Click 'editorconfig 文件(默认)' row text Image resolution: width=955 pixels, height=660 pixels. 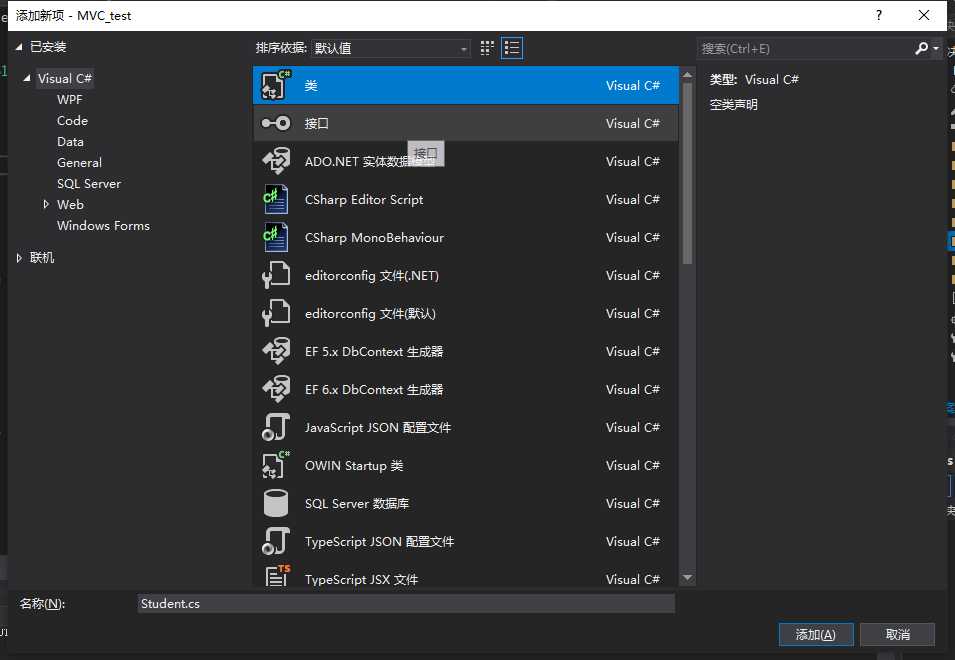tap(370, 314)
